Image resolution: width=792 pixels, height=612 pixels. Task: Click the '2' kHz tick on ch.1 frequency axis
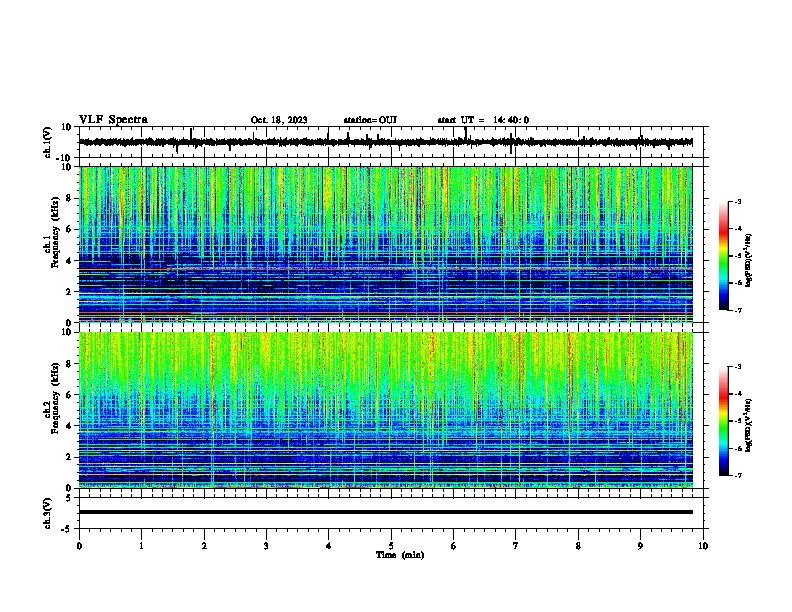click(x=69, y=291)
